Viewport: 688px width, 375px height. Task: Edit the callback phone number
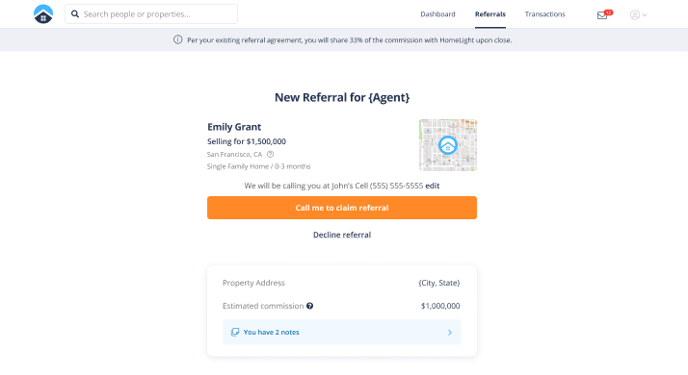(x=432, y=186)
